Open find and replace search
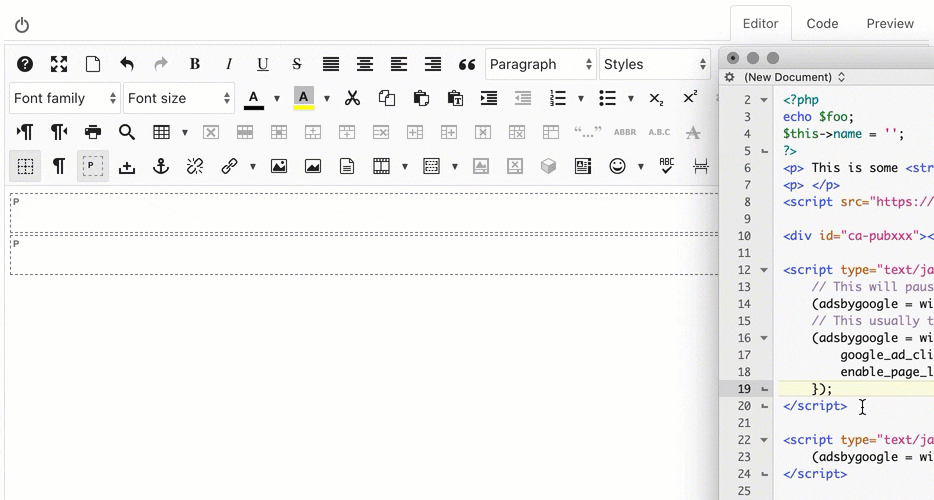 127,132
